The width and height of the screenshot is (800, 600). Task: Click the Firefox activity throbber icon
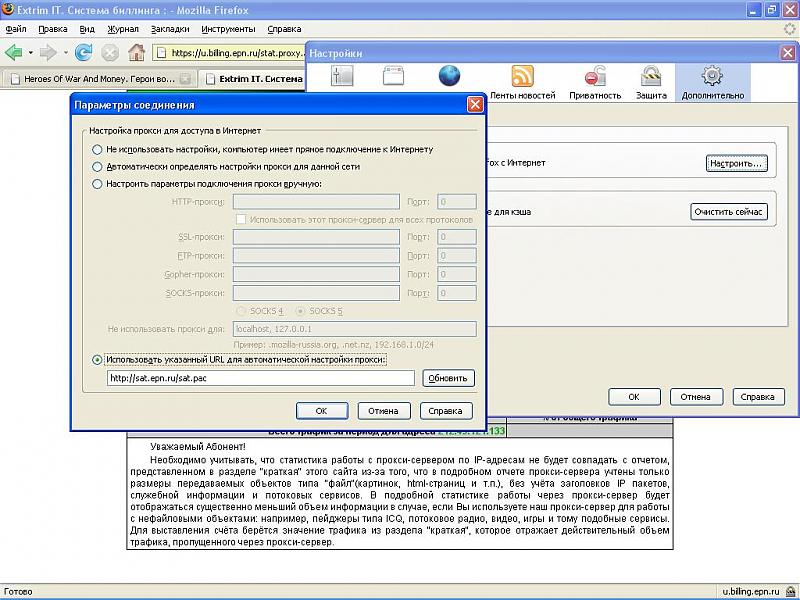(x=790, y=29)
